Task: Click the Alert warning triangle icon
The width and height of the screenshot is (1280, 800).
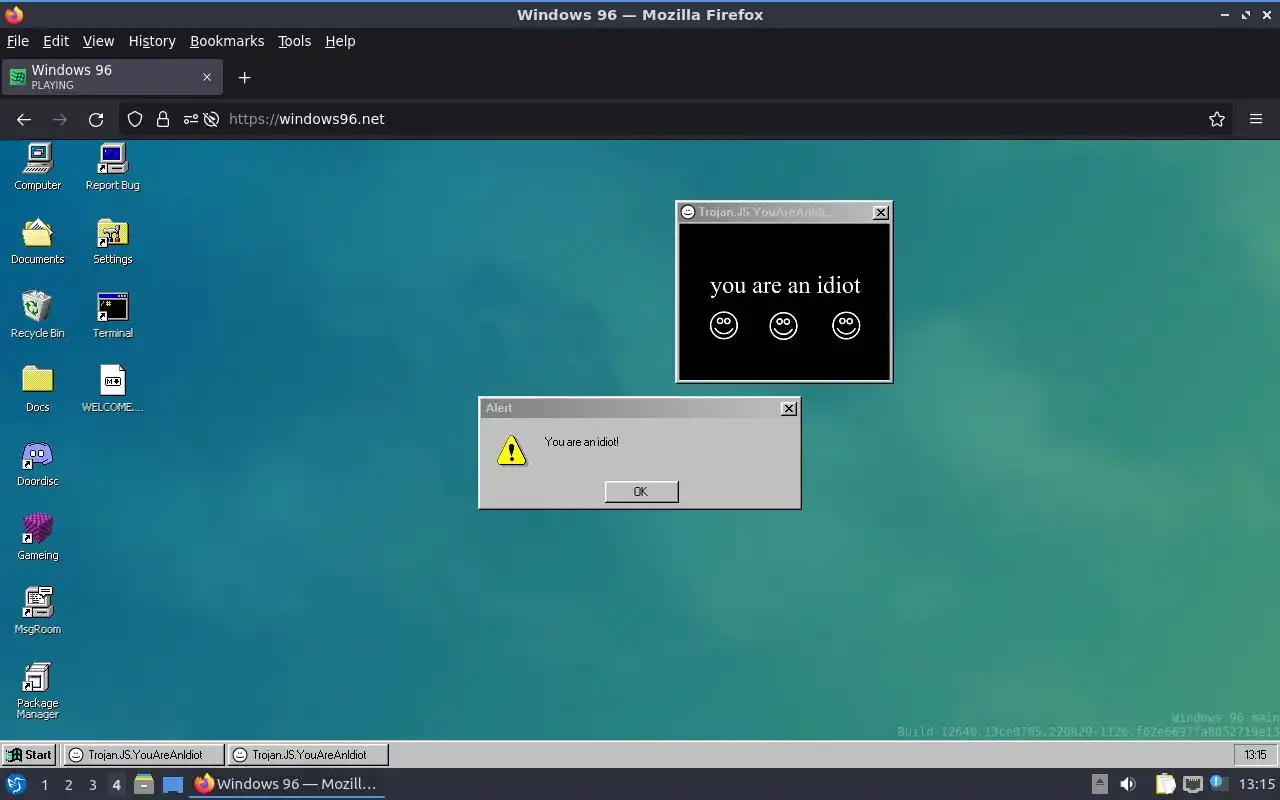Action: [511, 450]
